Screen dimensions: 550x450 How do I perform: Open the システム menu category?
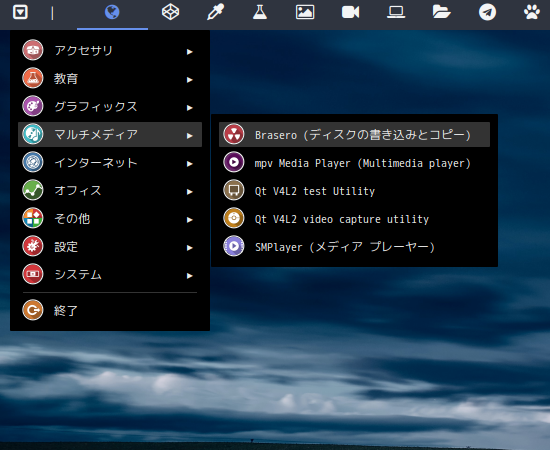110,274
